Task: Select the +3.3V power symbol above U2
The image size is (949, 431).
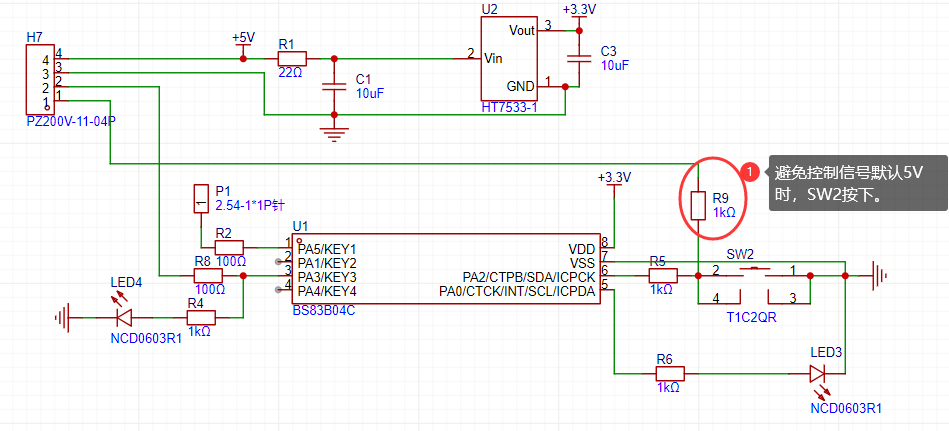Action: (578, 14)
